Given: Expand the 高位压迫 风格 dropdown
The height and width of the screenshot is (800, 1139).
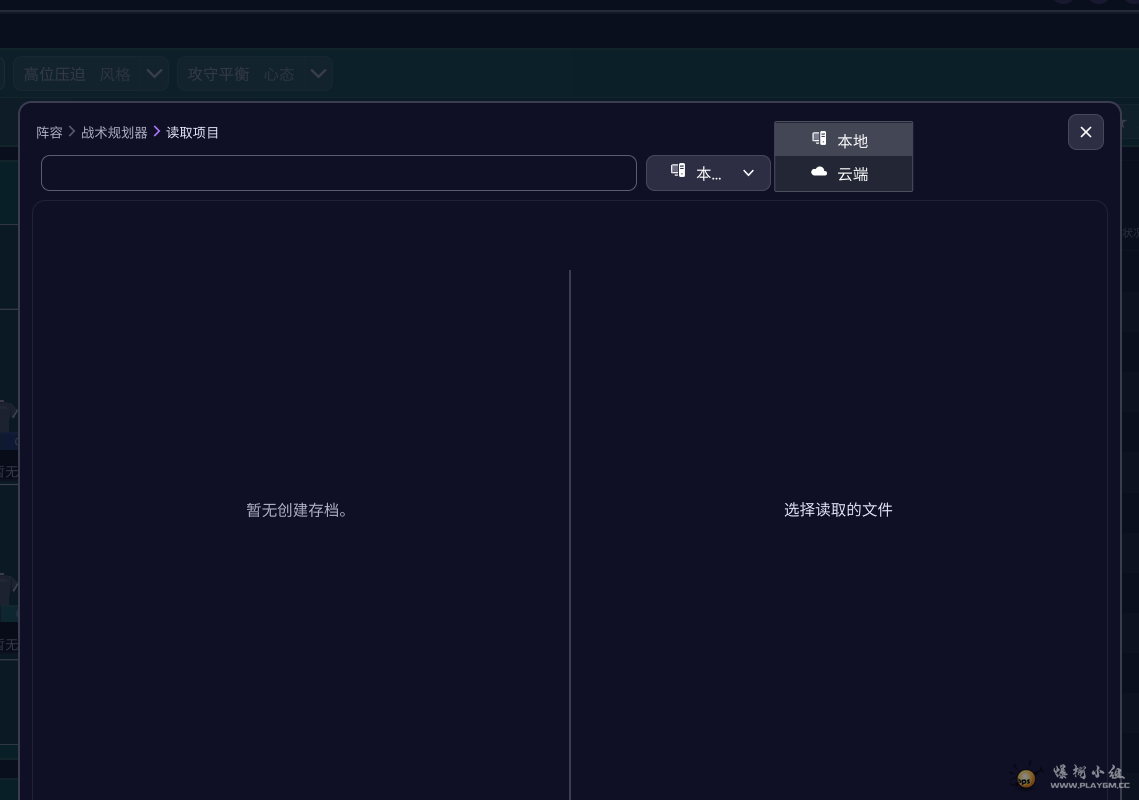Looking at the screenshot, I should click(x=154, y=74).
